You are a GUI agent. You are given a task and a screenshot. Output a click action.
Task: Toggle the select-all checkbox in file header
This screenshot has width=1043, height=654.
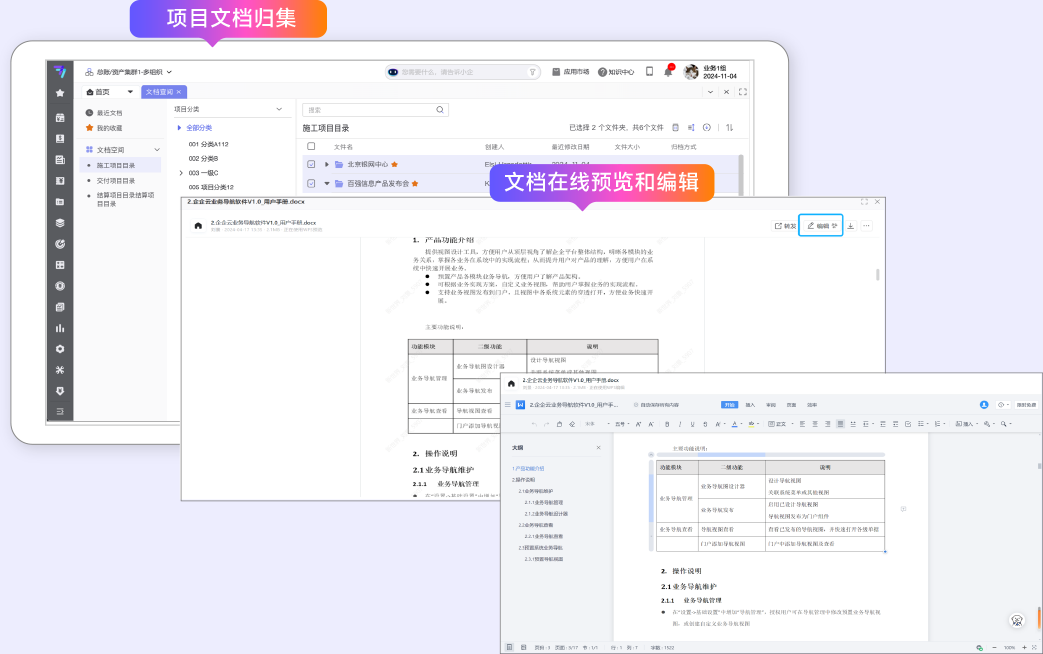point(311,146)
